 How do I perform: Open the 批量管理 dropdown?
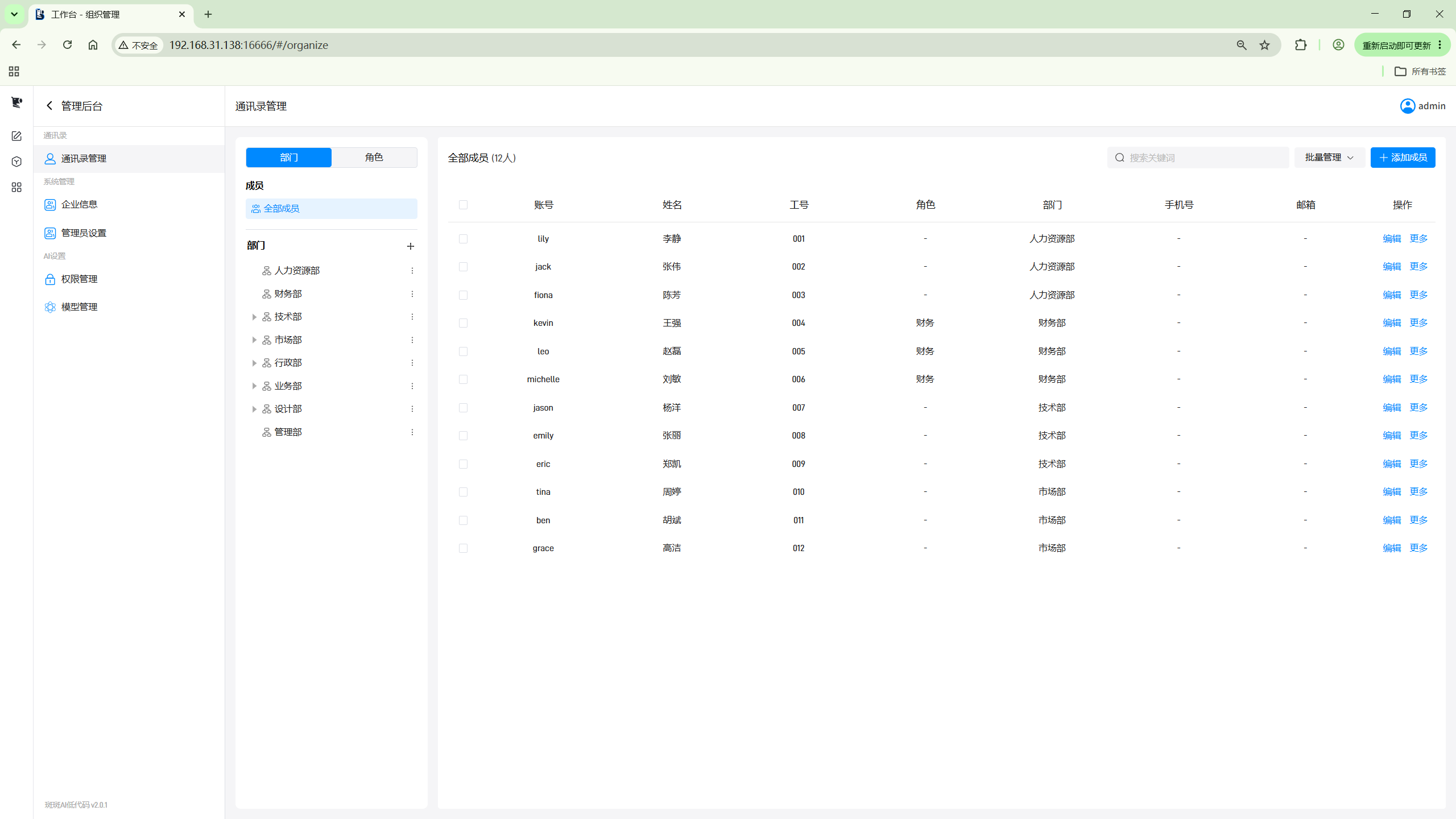1329,158
